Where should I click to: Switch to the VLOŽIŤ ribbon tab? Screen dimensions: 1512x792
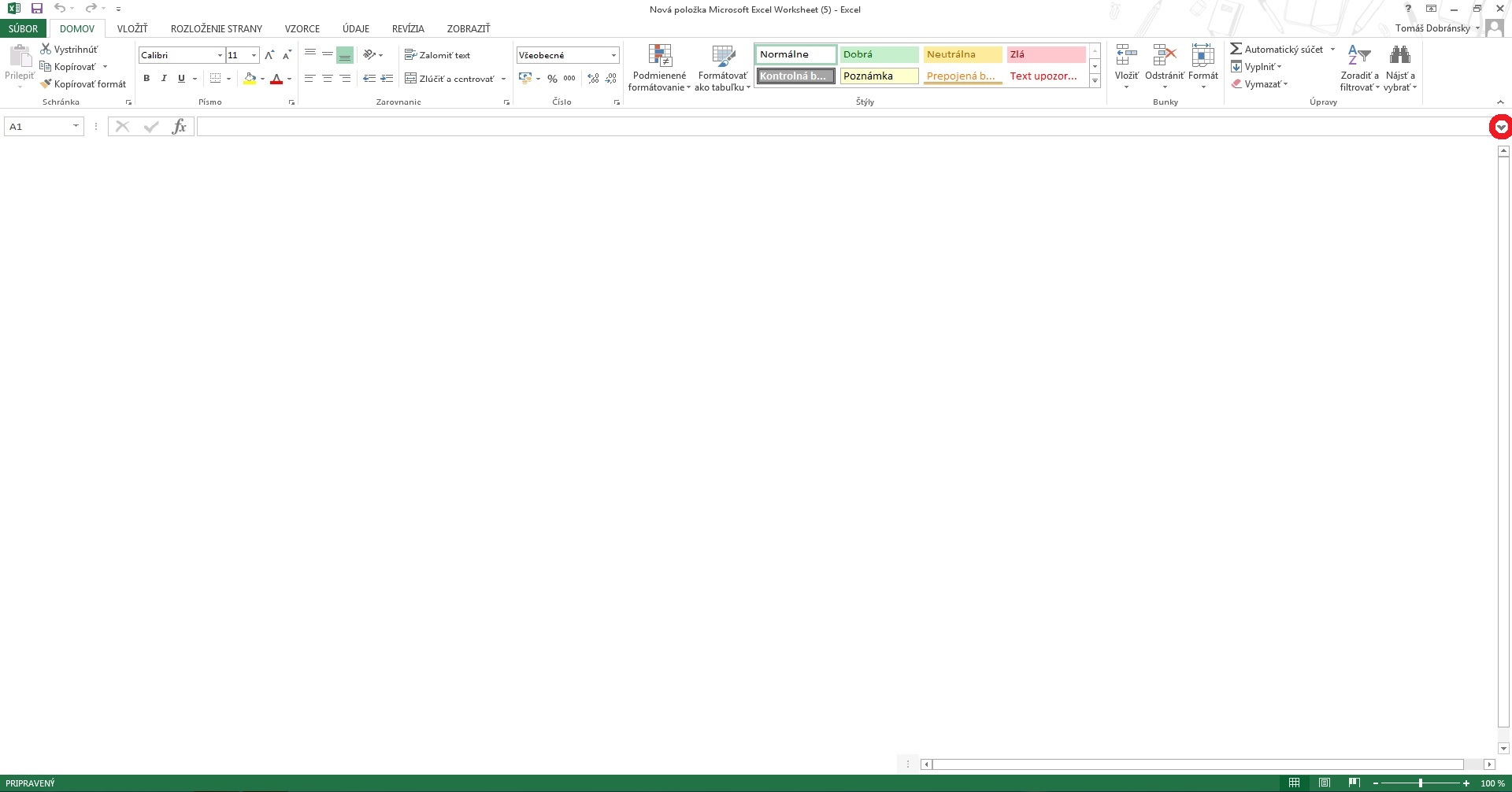click(x=132, y=28)
